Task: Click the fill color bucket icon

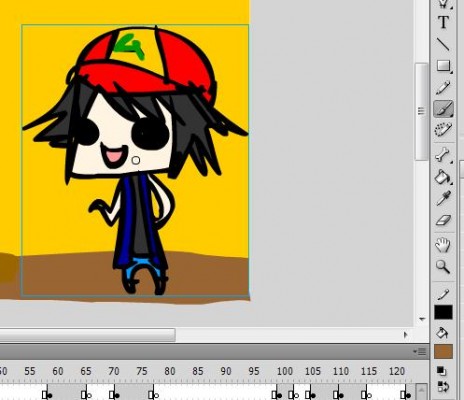Action: tap(443, 333)
